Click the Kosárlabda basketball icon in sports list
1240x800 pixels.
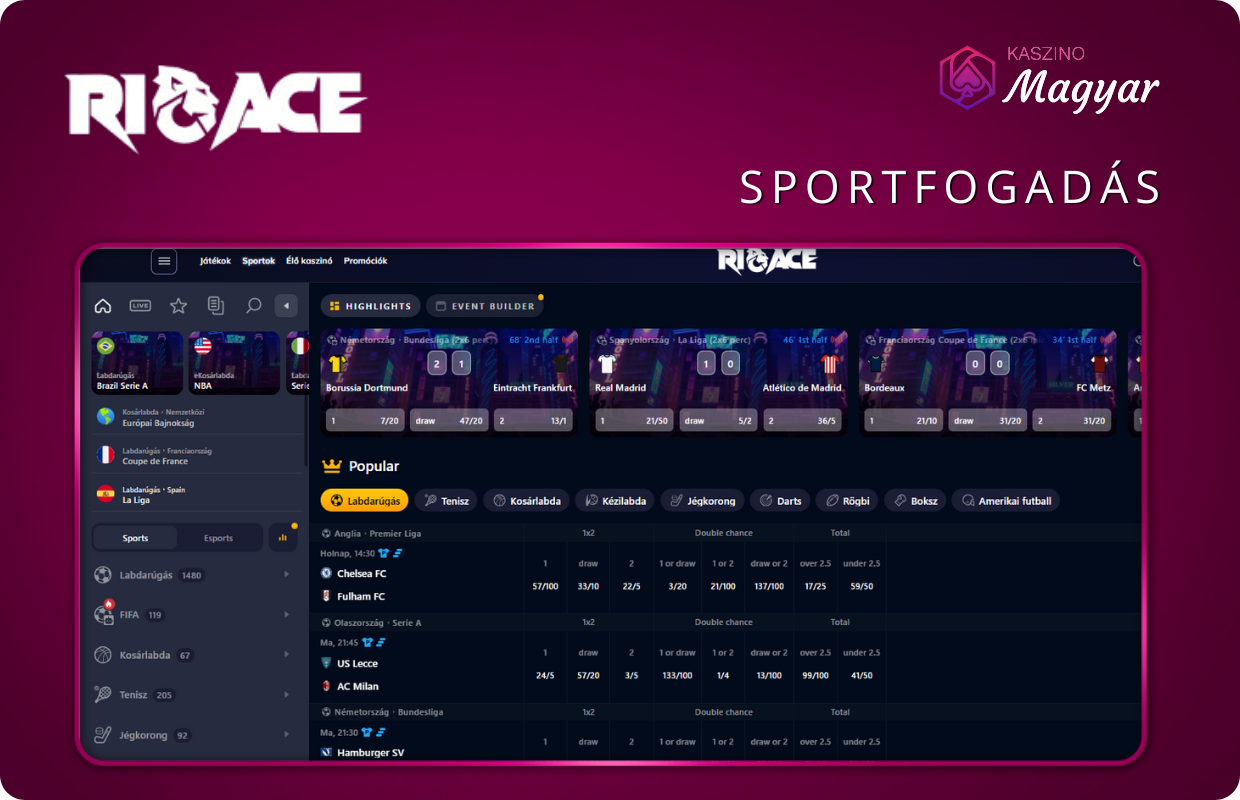[x=103, y=655]
